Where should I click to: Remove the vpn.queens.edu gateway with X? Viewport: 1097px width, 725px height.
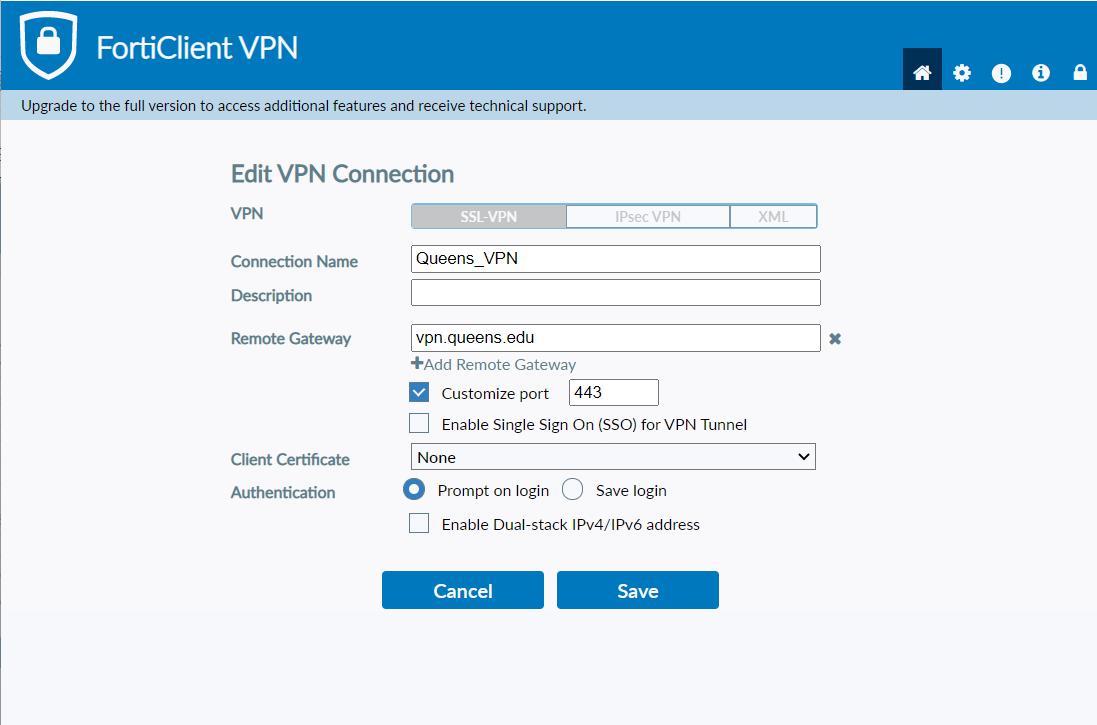tap(835, 339)
